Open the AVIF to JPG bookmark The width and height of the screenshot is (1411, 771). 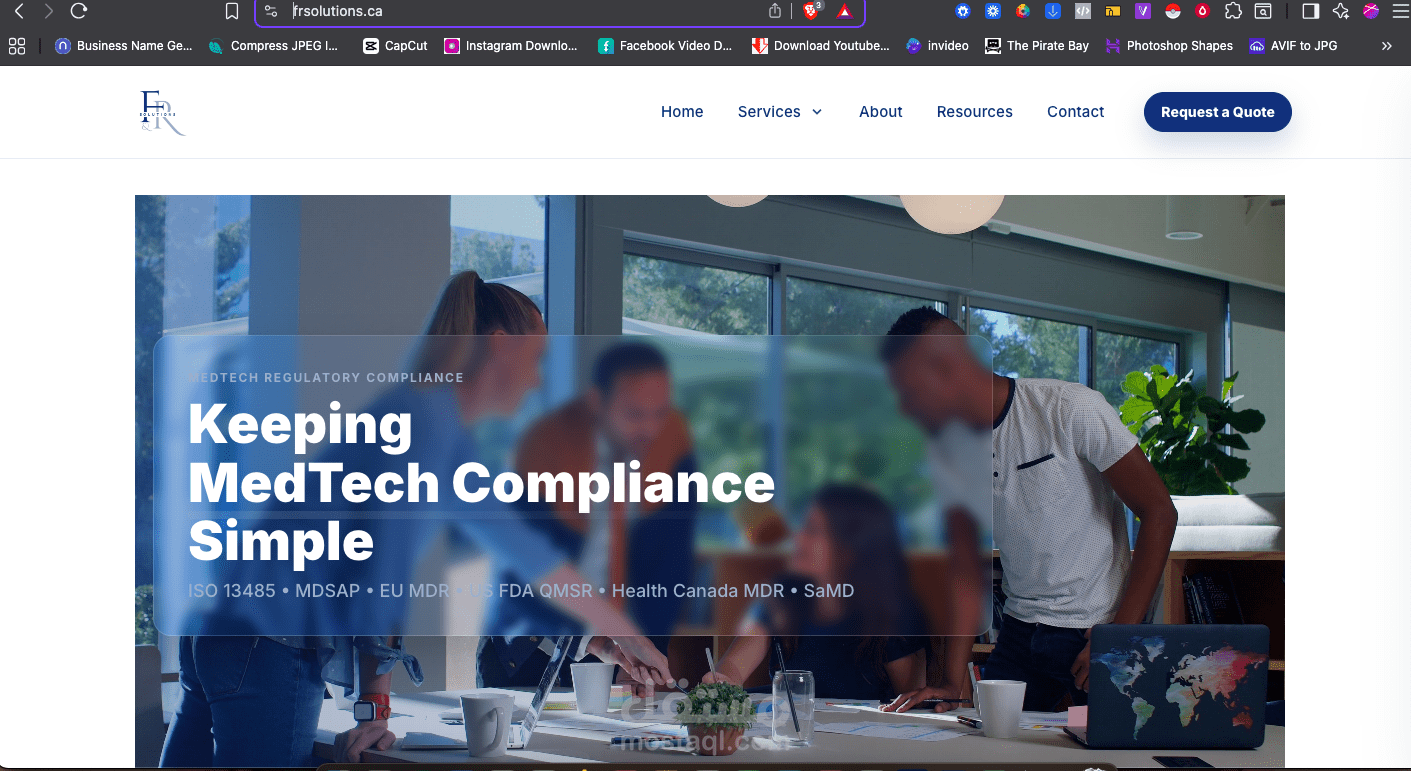pos(1293,45)
